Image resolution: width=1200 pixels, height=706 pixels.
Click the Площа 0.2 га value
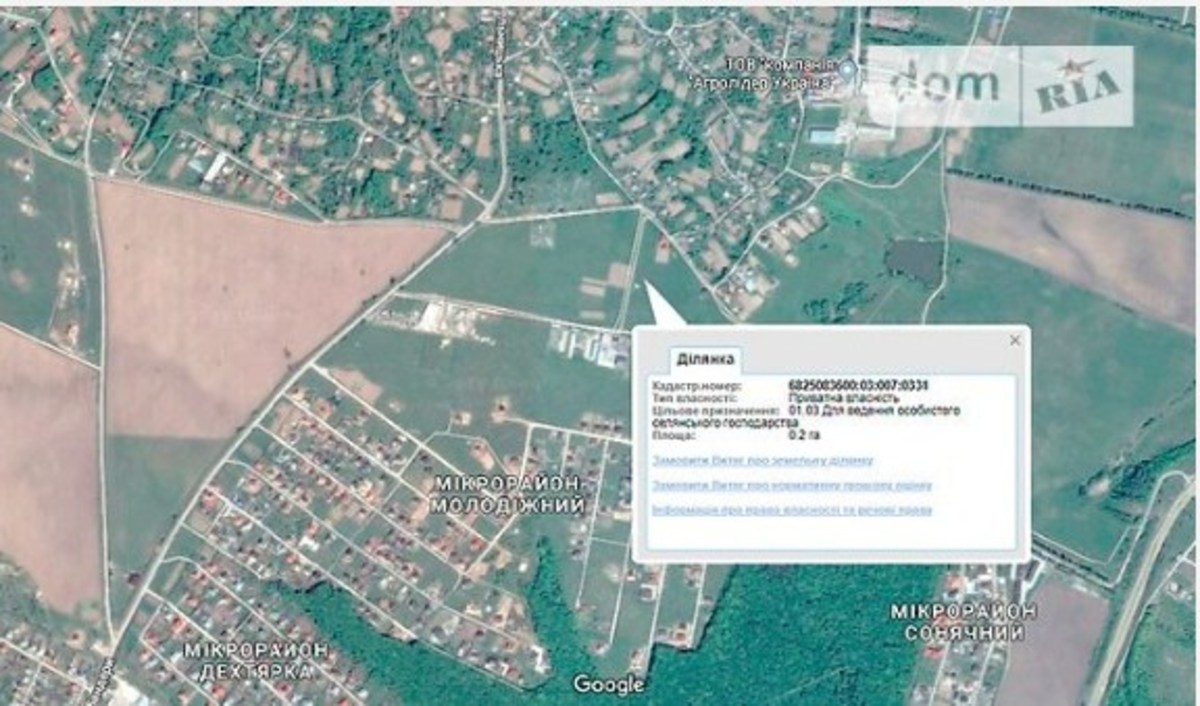(800, 436)
